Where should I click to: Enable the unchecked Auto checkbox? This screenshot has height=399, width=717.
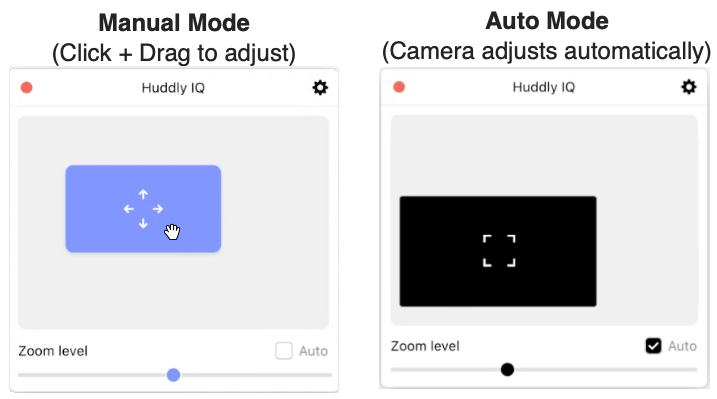[x=284, y=351]
